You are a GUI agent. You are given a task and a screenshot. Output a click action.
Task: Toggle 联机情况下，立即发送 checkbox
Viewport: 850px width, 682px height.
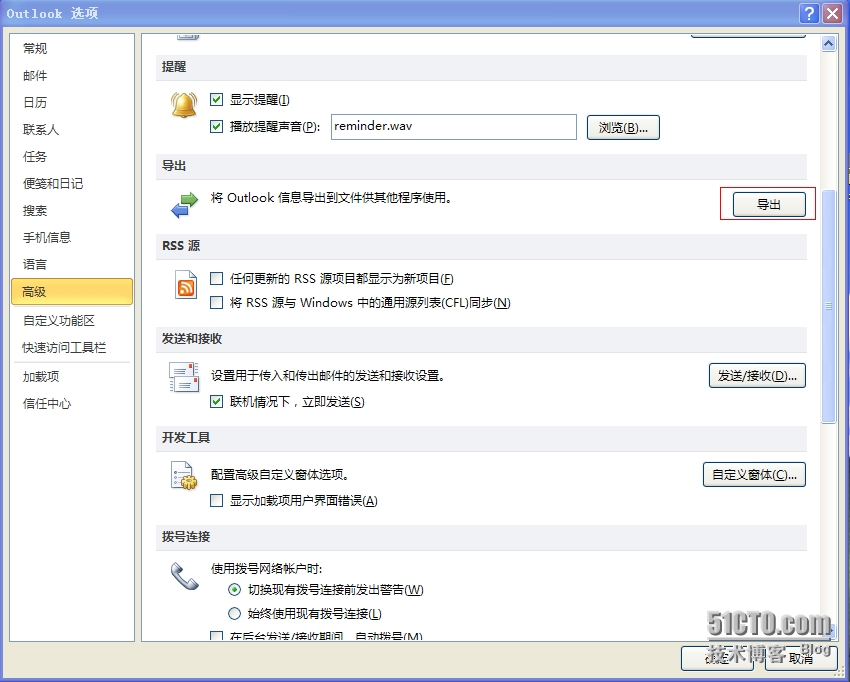pyautogui.click(x=216, y=401)
